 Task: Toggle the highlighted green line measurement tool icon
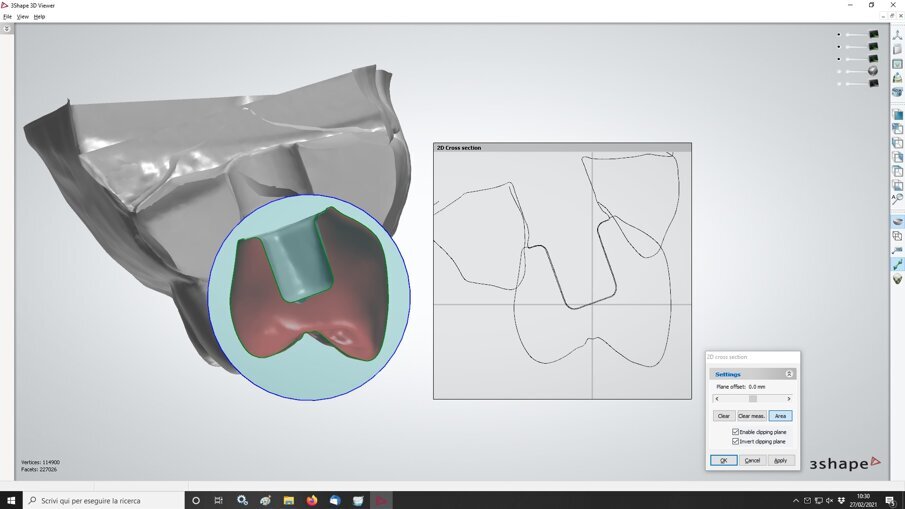pos(897,264)
